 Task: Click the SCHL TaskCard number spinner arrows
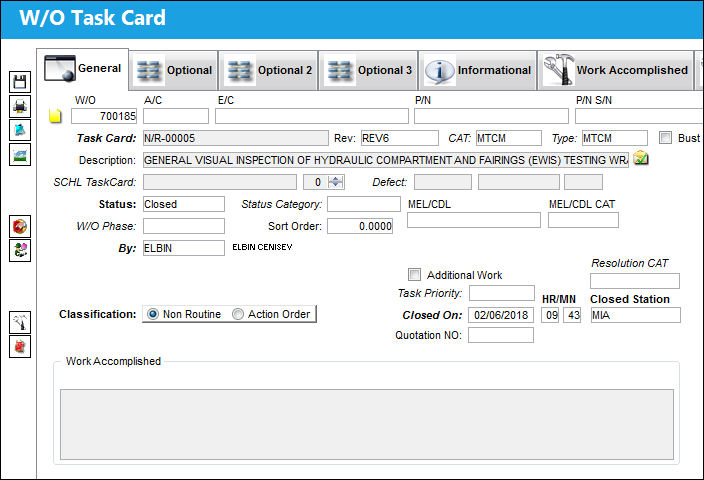pyautogui.click(x=336, y=182)
